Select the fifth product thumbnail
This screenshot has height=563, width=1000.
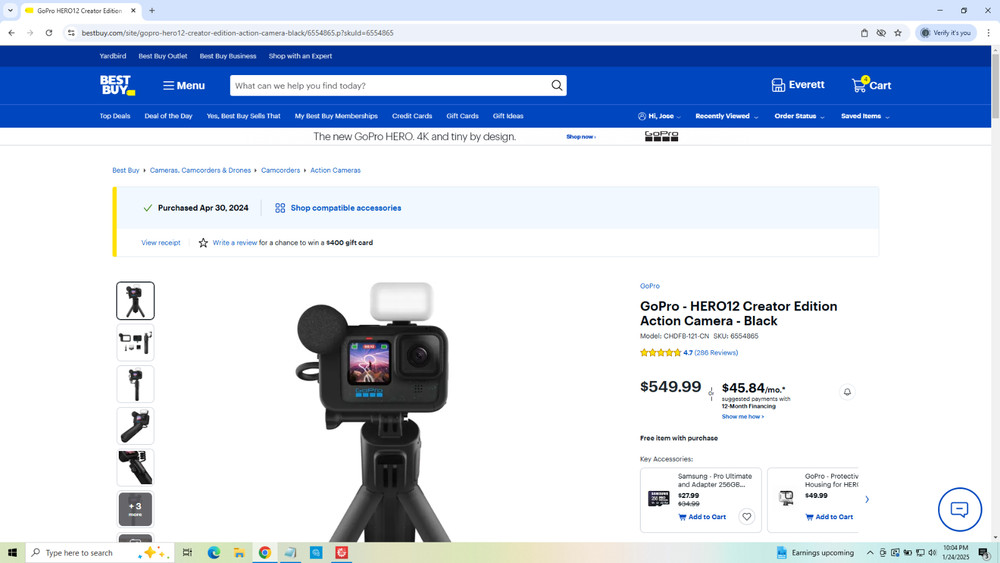point(135,467)
